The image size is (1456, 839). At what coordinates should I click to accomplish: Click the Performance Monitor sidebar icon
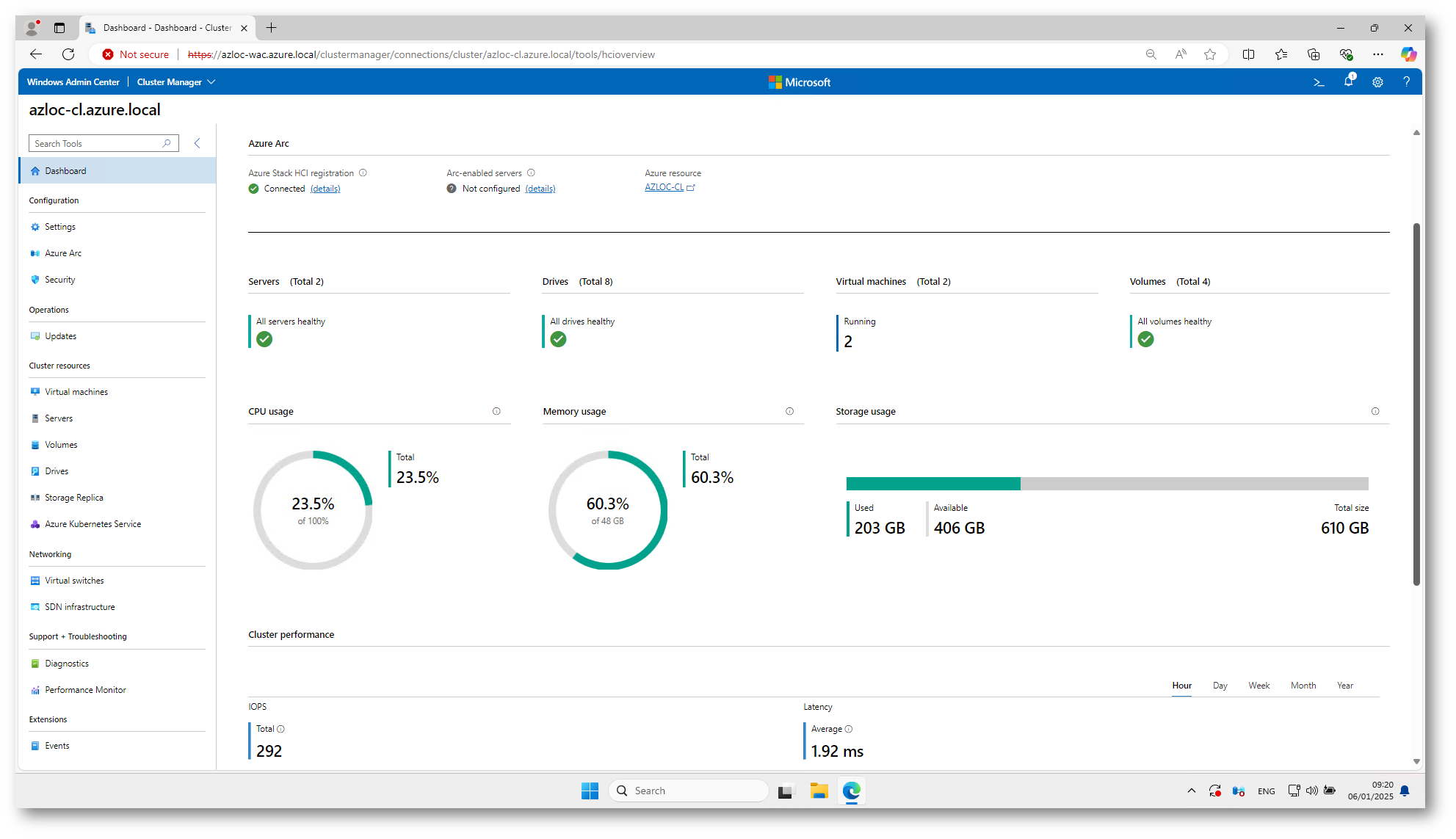(x=35, y=690)
